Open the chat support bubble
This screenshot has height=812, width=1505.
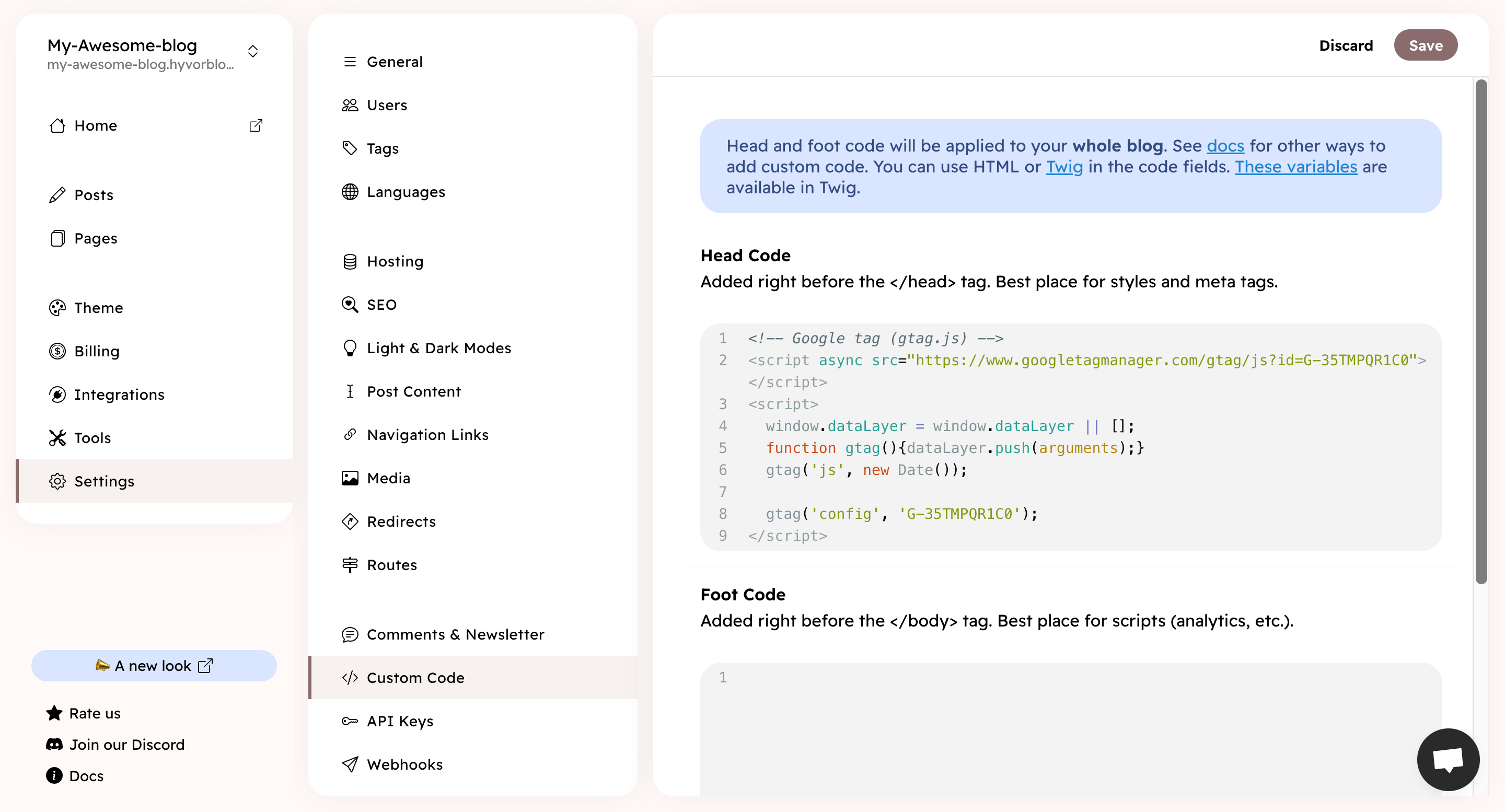[1449, 759]
